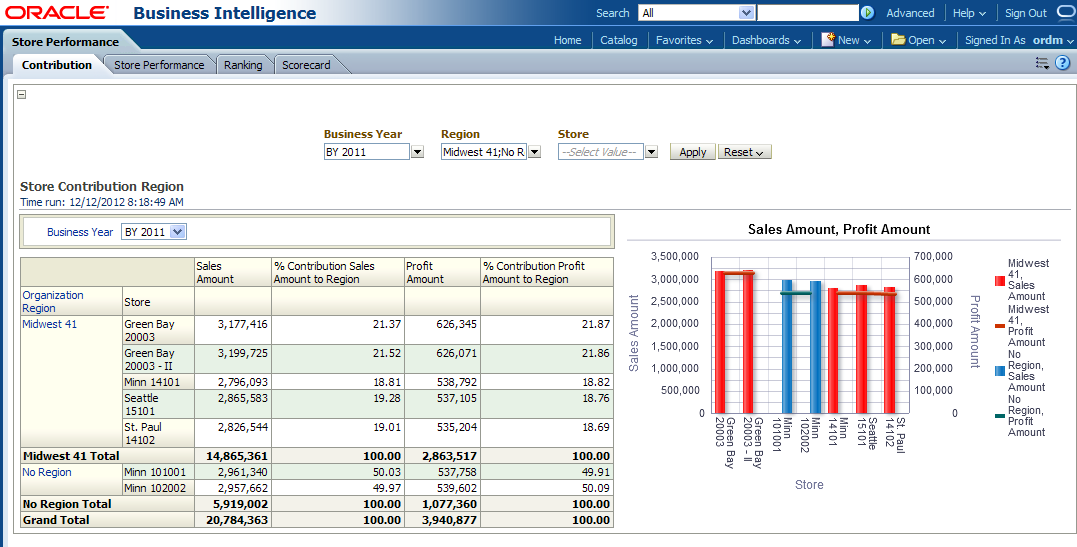Click the help question mark icon
The width and height of the screenshot is (1077, 547).
click(1062, 63)
